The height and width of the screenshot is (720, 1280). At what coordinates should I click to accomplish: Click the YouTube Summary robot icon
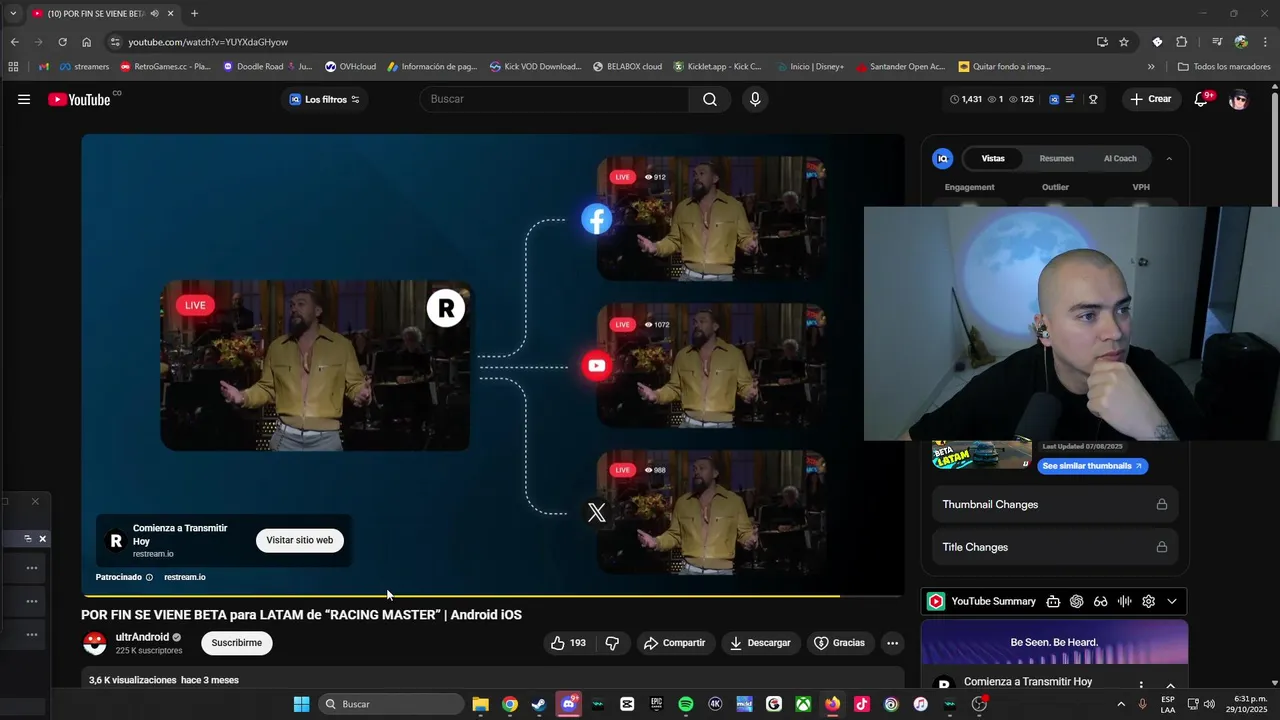click(x=1053, y=601)
